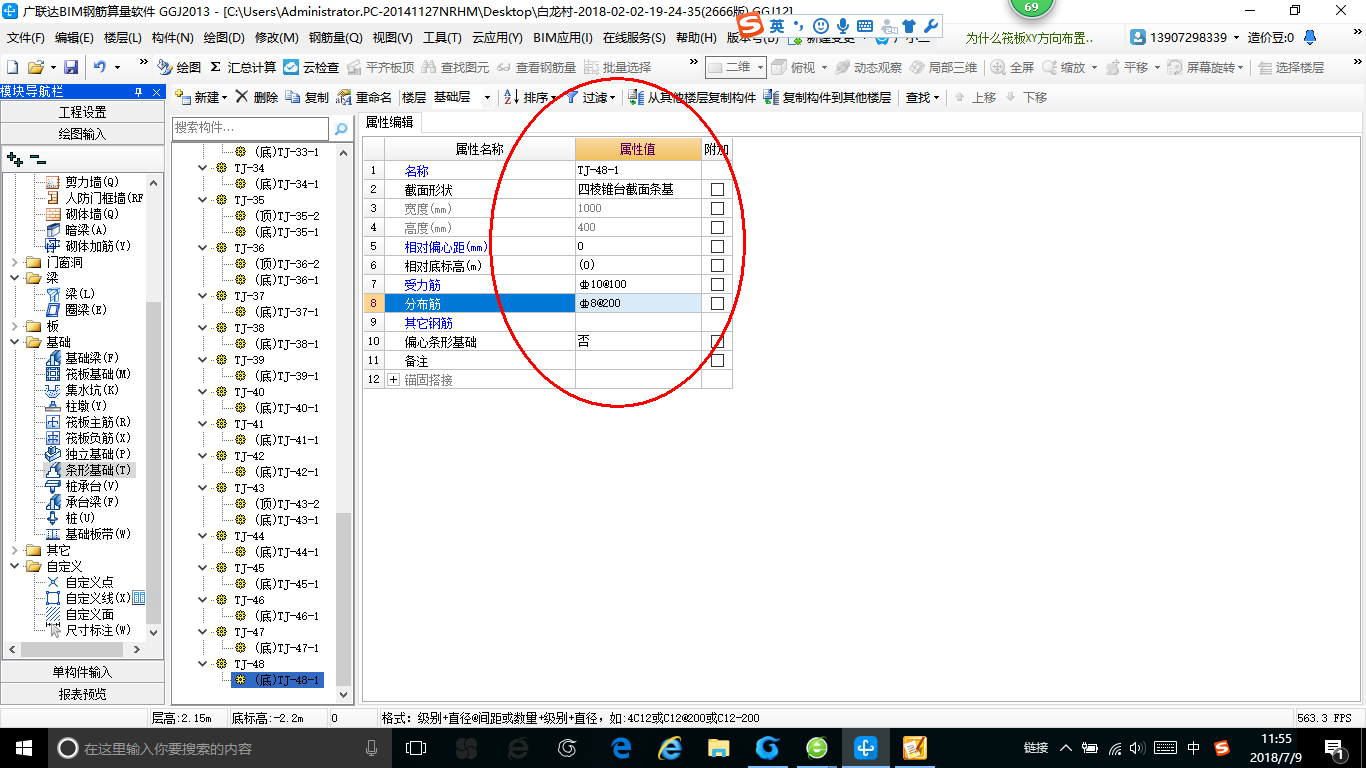Click the 重命名 rename button
This screenshot has width=1366, height=768.
tap(364, 97)
